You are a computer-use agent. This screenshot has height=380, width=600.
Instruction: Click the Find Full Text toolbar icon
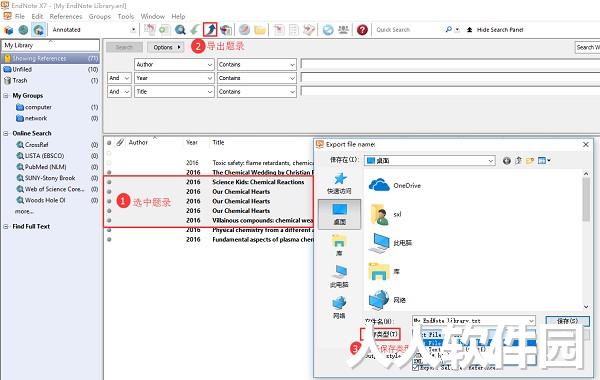click(x=226, y=29)
